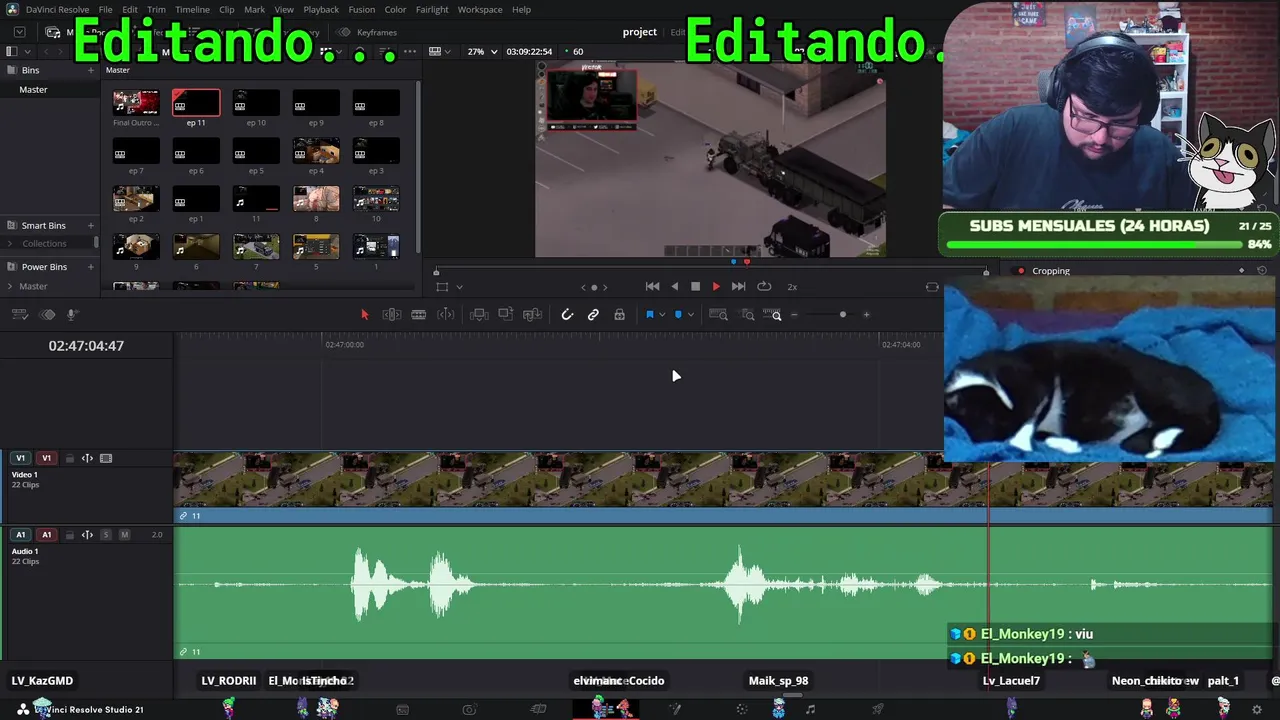Activate Trim Edit Mode tool

[x=392, y=315]
